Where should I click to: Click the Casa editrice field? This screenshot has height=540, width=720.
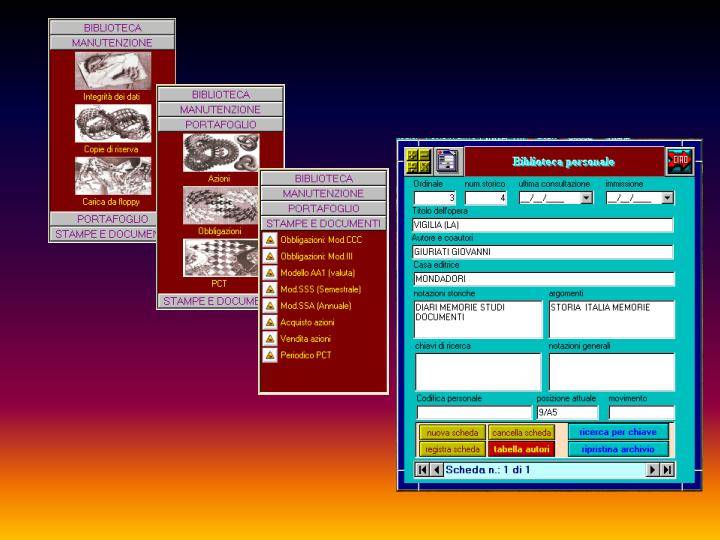click(x=544, y=279)
